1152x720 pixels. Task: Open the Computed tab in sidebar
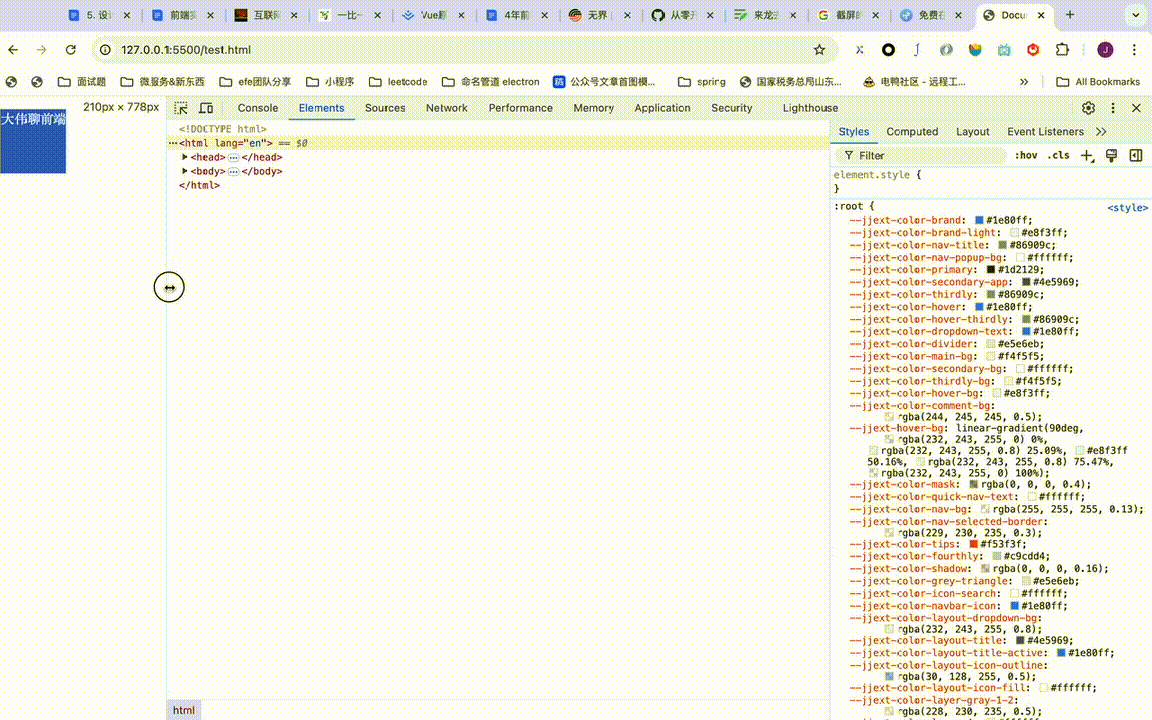pos(912,132)
